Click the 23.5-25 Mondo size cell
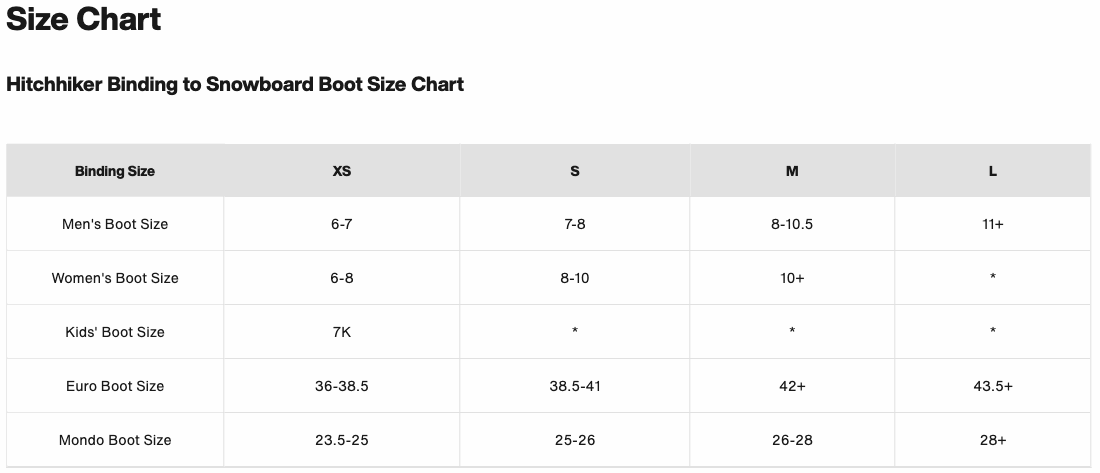 coord(342,440)
